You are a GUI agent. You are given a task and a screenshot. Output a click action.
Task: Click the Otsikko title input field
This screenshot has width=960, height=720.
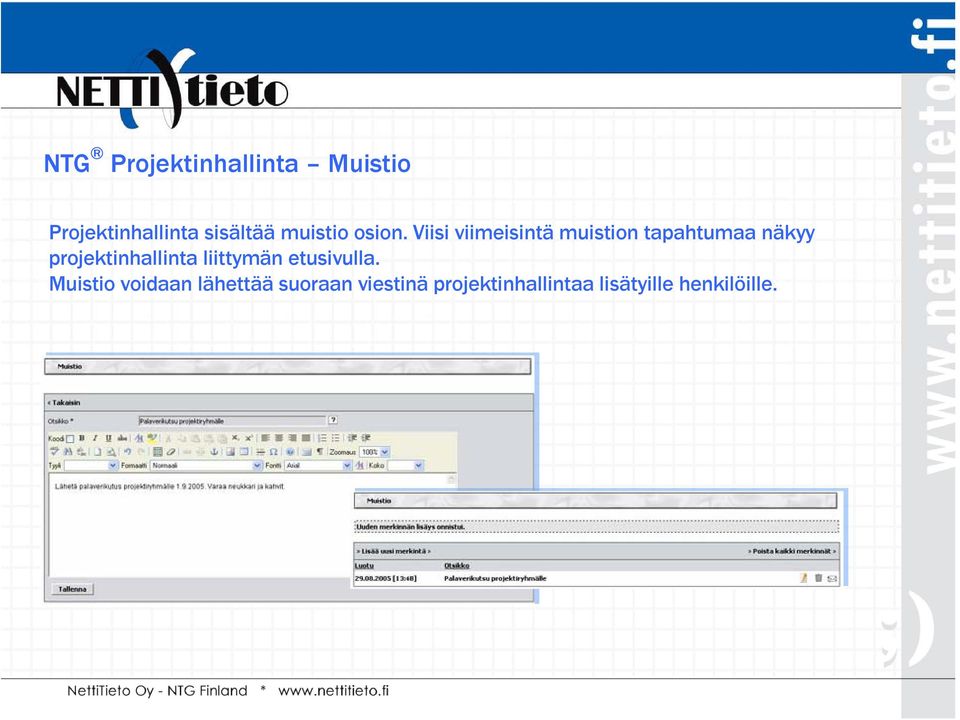click(232, 421)
